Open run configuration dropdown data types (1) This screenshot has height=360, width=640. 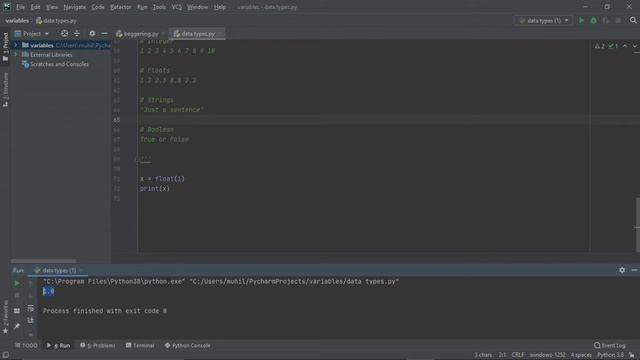click(x=544, y=20)
